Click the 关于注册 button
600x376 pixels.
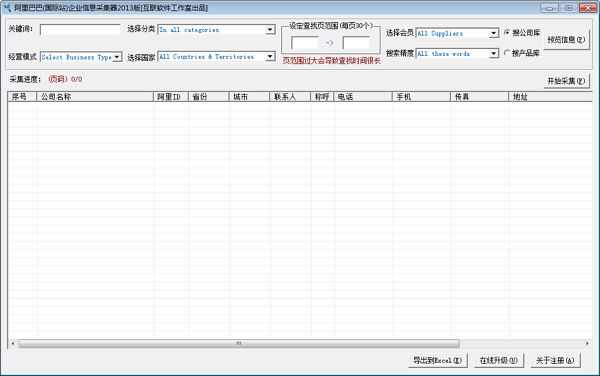click(555, 360)
